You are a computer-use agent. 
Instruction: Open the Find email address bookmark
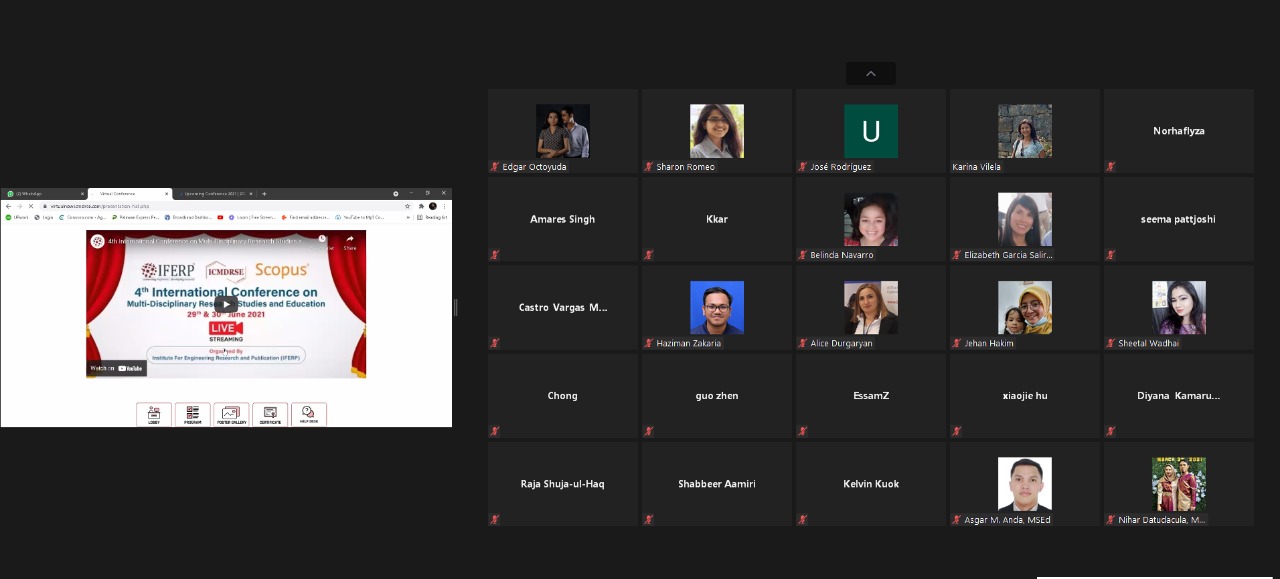pyautogui.click(x=306, y=217)
